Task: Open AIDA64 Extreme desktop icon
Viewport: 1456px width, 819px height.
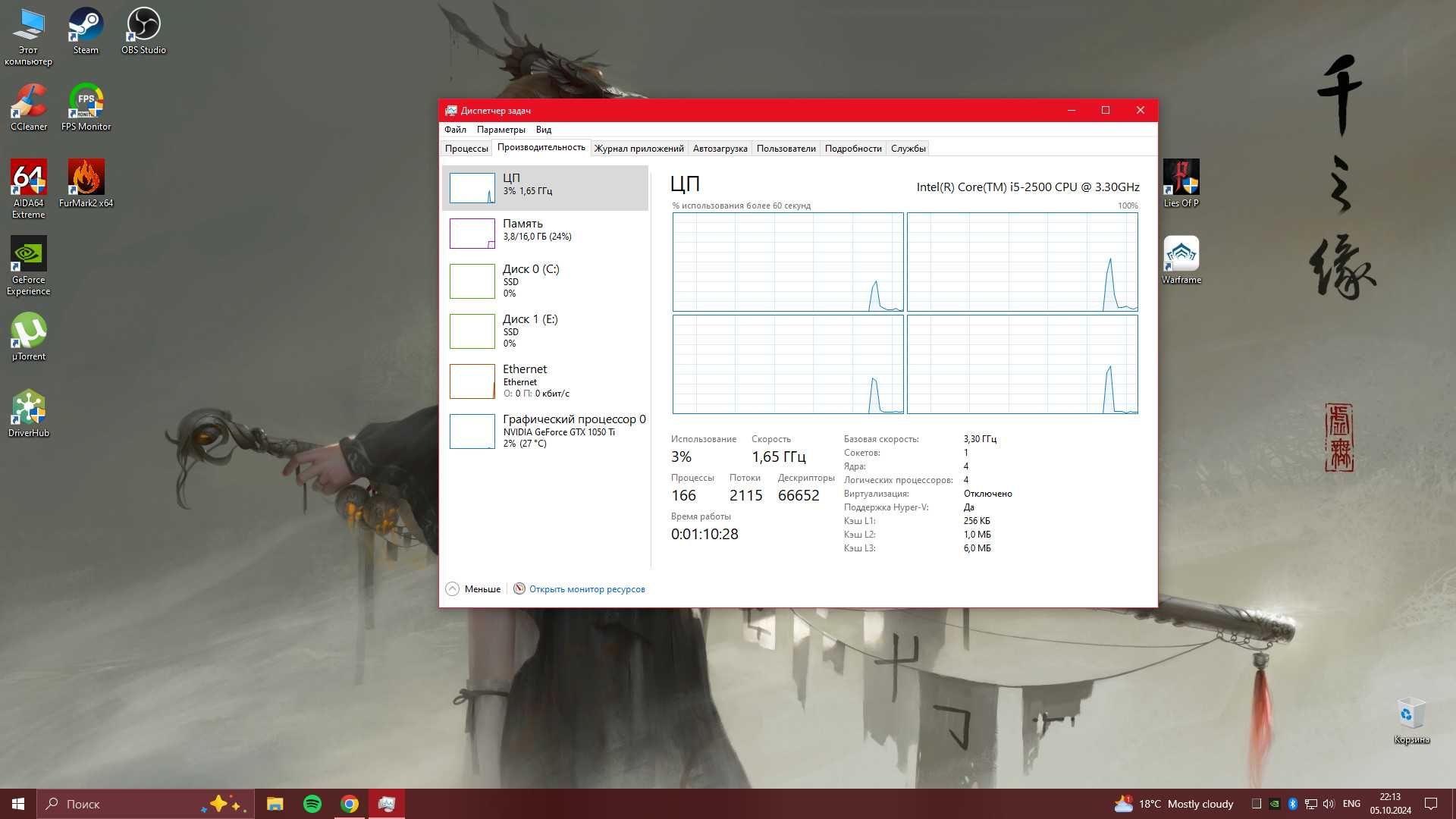Action: (28, 189)
